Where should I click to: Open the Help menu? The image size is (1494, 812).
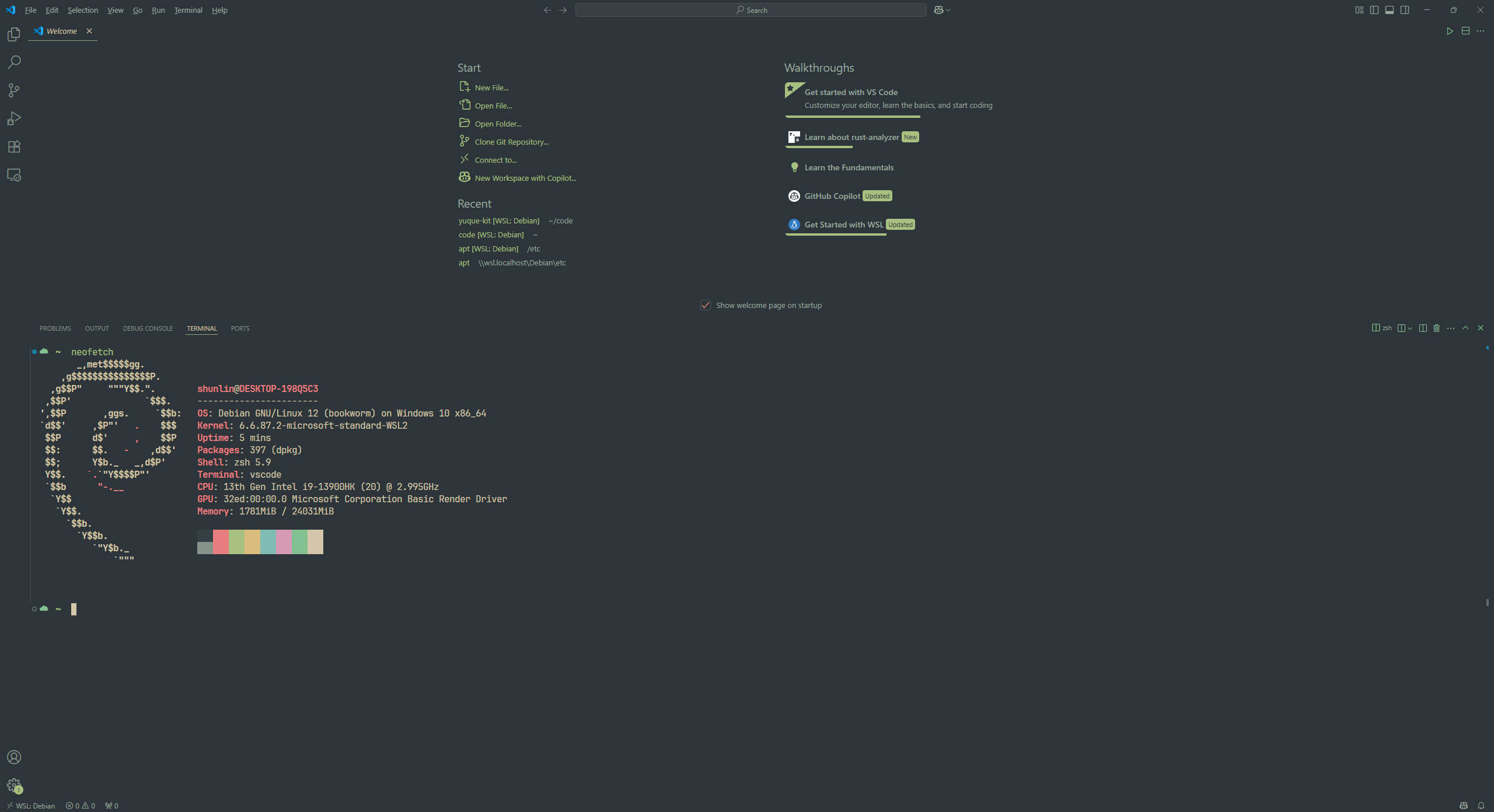tap(219, 10)
